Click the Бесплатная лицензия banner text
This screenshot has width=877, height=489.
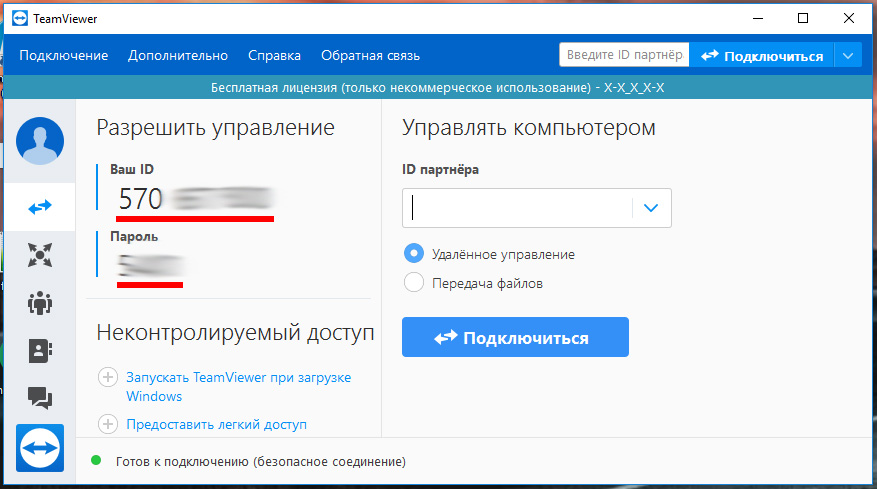437,88
